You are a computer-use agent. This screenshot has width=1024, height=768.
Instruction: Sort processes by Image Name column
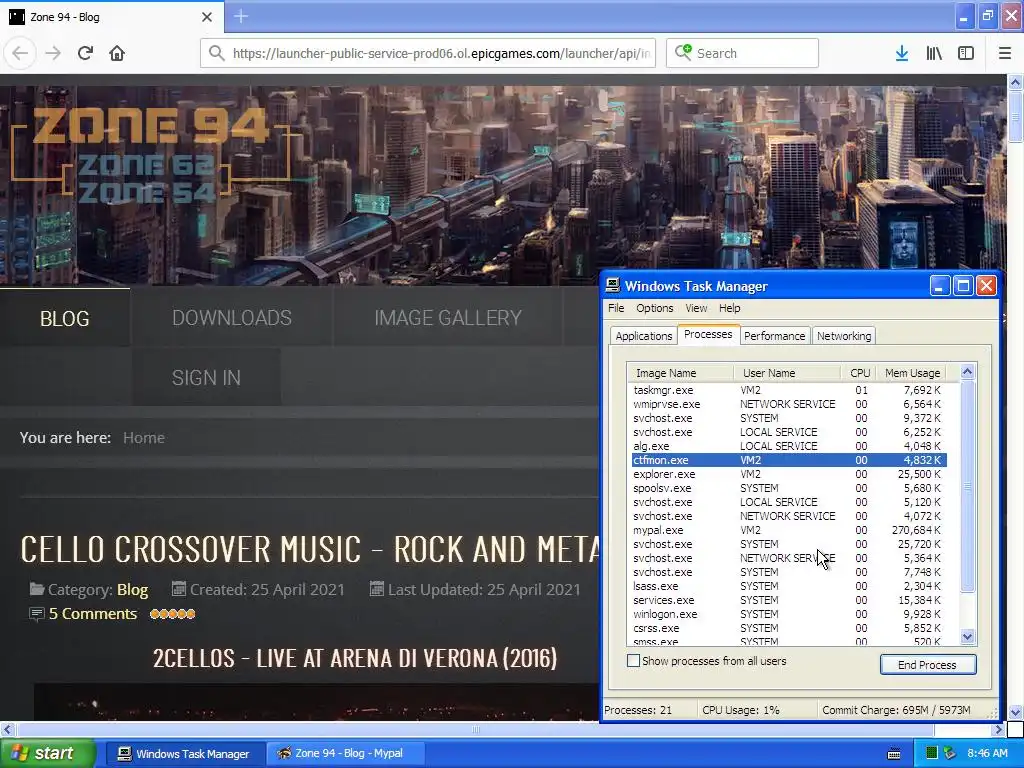[680, 373]
